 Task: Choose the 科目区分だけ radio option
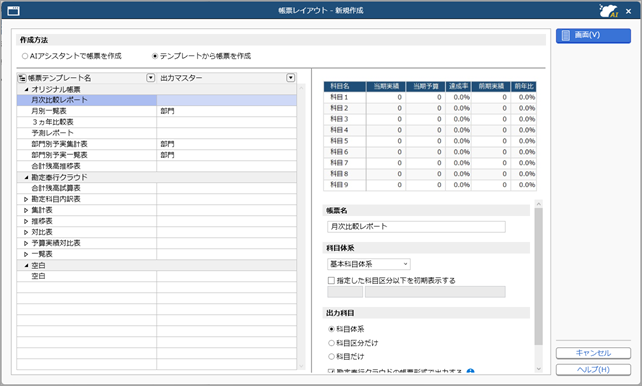331,343
